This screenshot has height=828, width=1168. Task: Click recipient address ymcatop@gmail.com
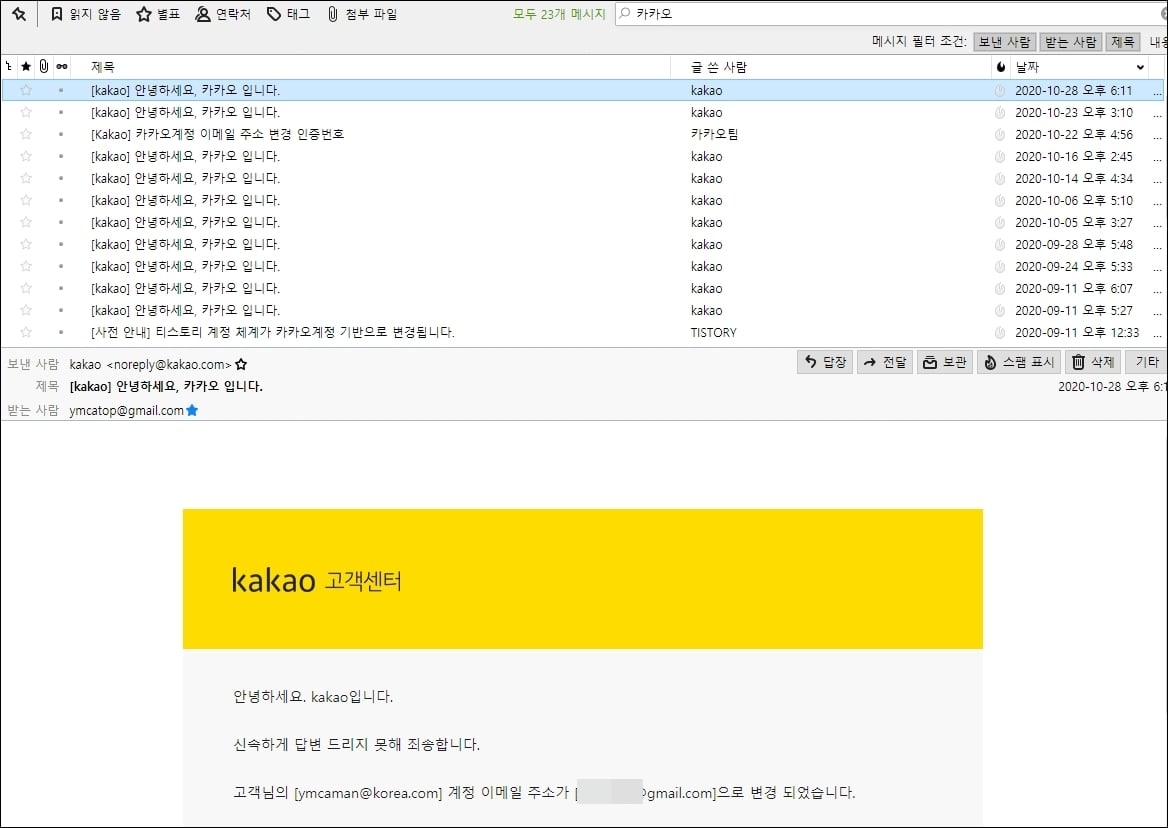(x=127, y=410)
